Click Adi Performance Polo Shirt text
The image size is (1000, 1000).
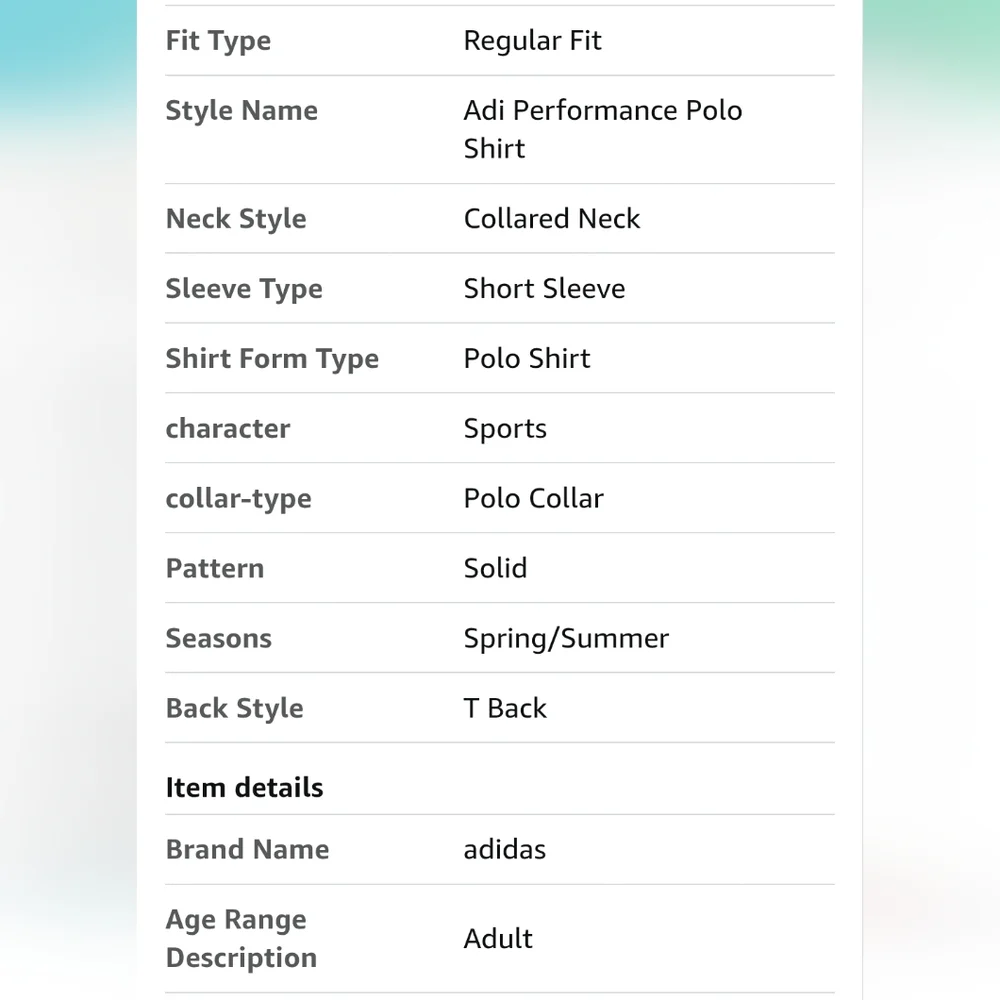pyautogui.click(x=603, y=129)
